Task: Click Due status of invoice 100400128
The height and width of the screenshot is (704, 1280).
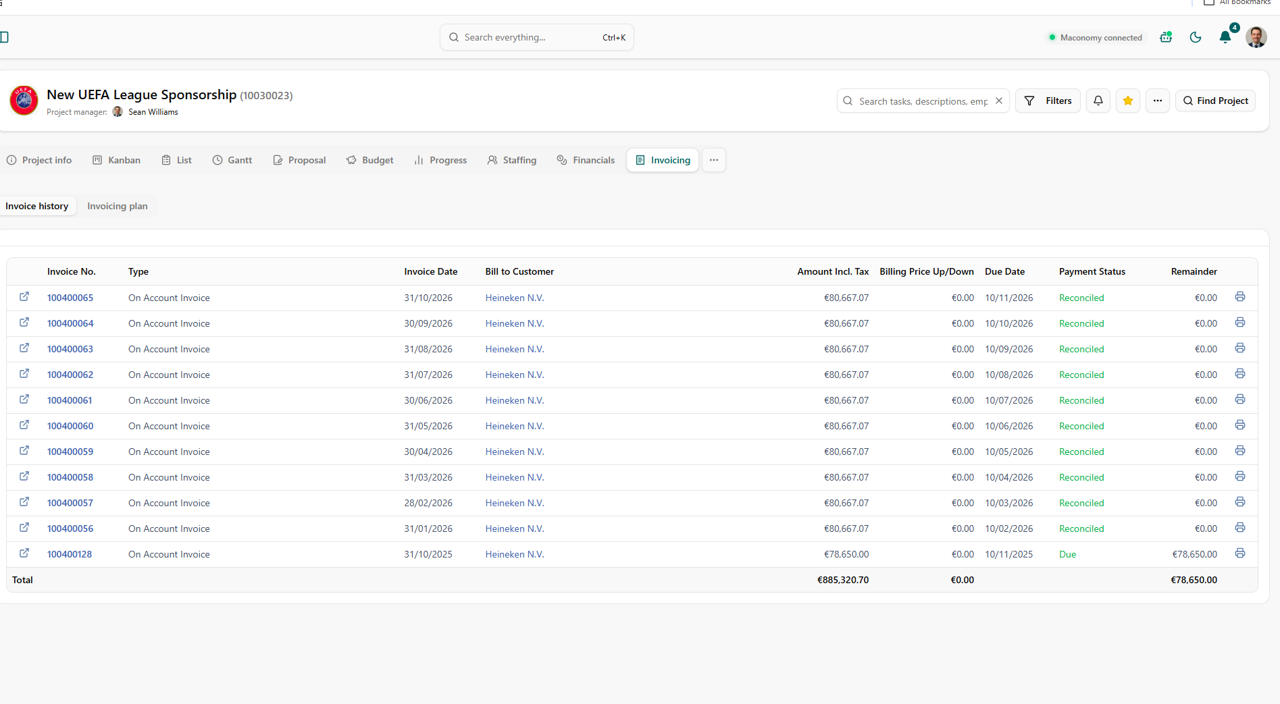Action: pos(1067,554)
